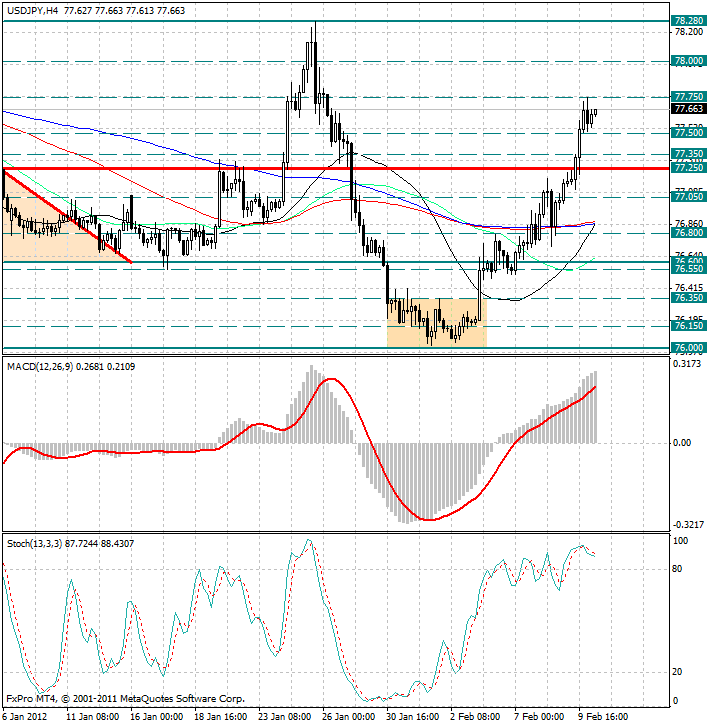This screenshot has height=724, width=707.
Task: Click the 30 Jan 16:00 time label
Action: pos(412,717)
